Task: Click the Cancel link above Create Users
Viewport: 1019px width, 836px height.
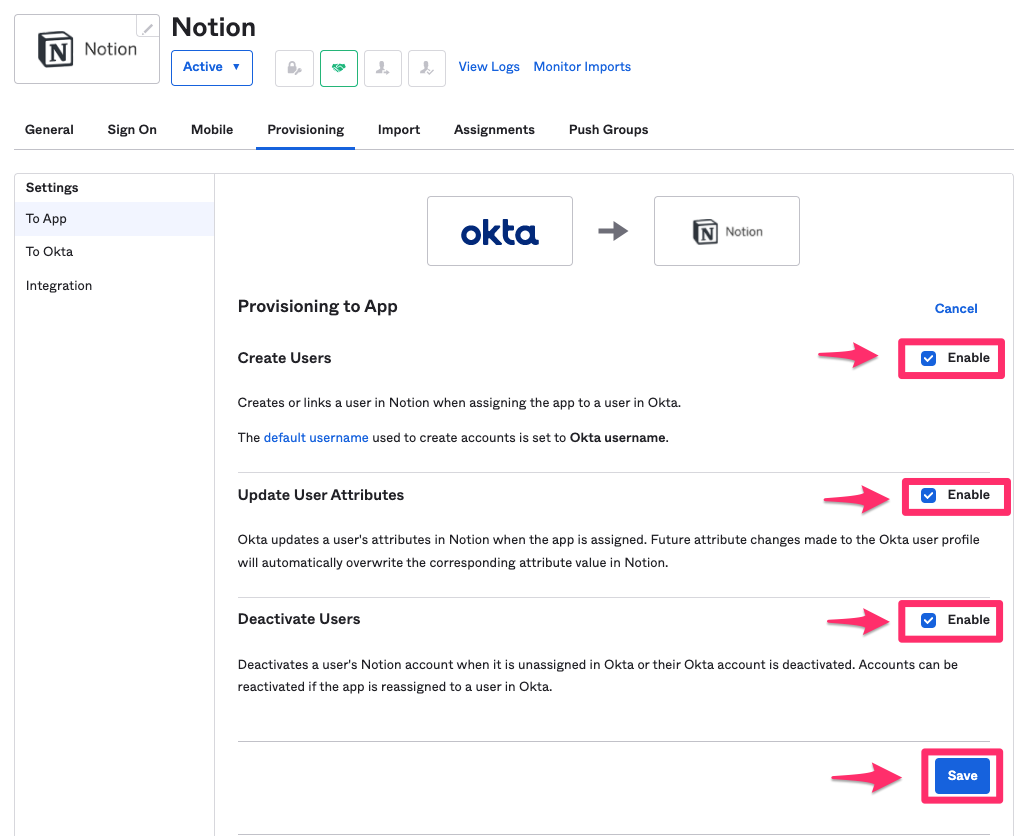Action: 955,308
